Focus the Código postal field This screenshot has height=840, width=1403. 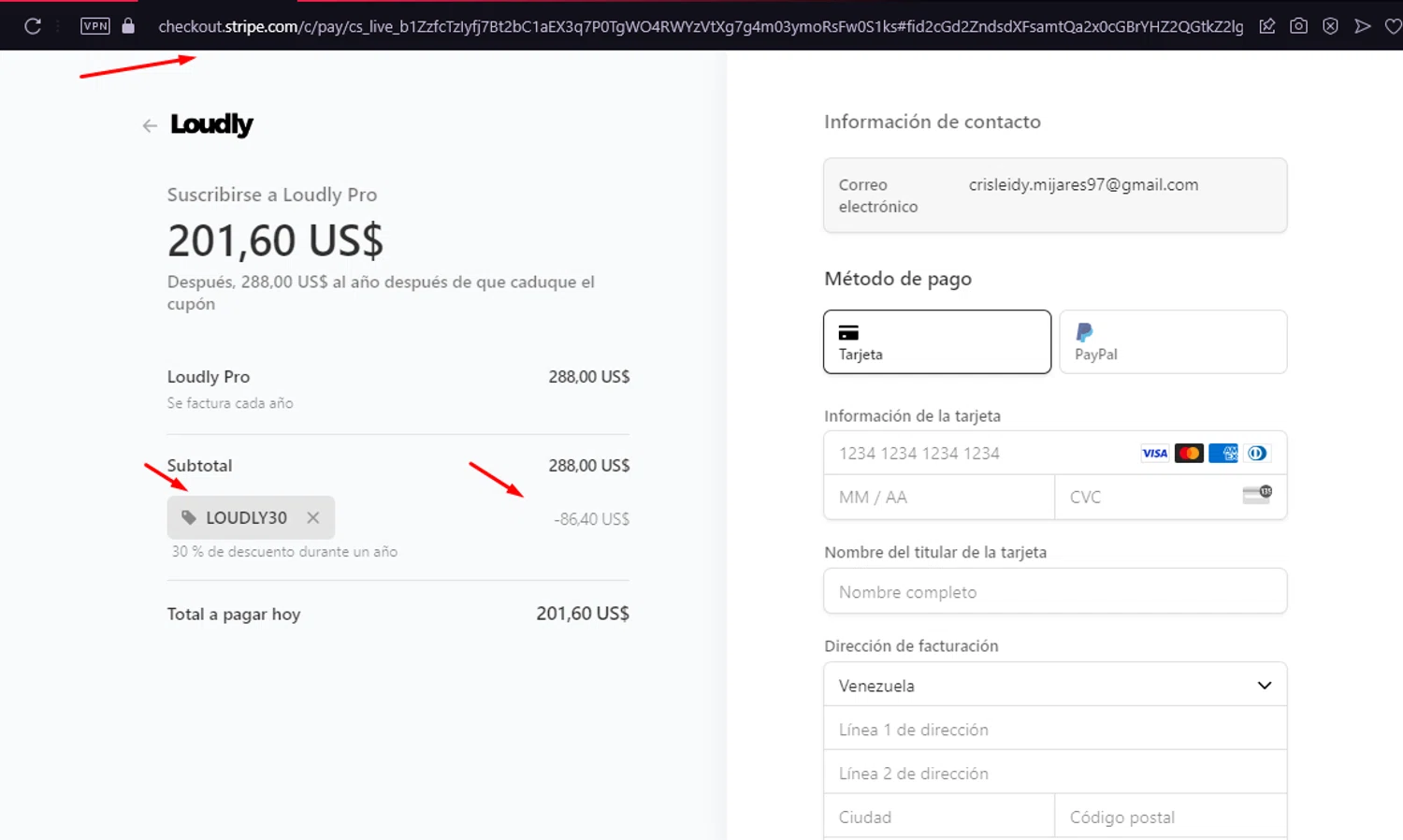click(x=1171, y=817)
